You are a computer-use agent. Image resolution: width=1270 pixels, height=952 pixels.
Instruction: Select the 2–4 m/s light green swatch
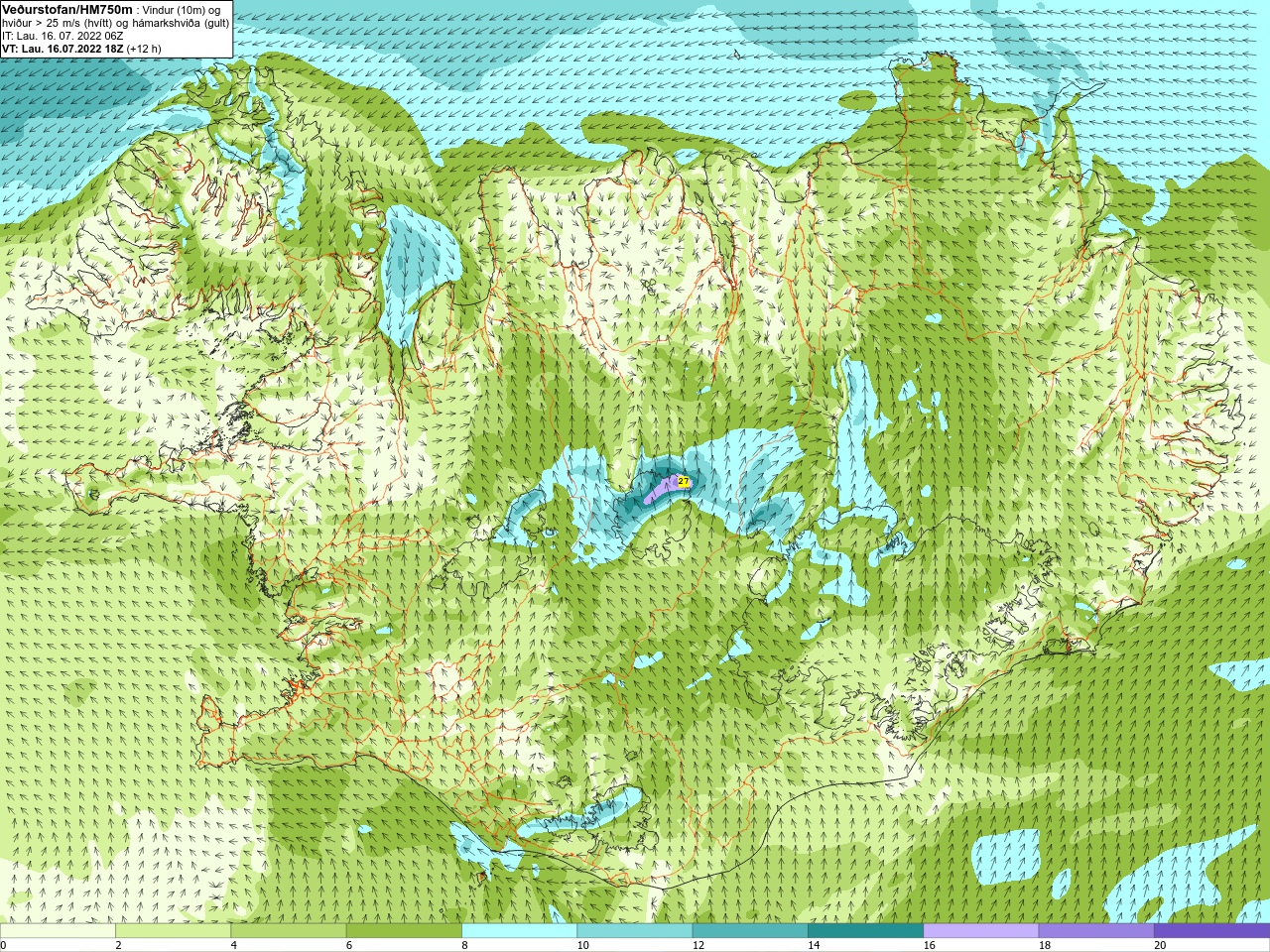(x=173, y=931)
